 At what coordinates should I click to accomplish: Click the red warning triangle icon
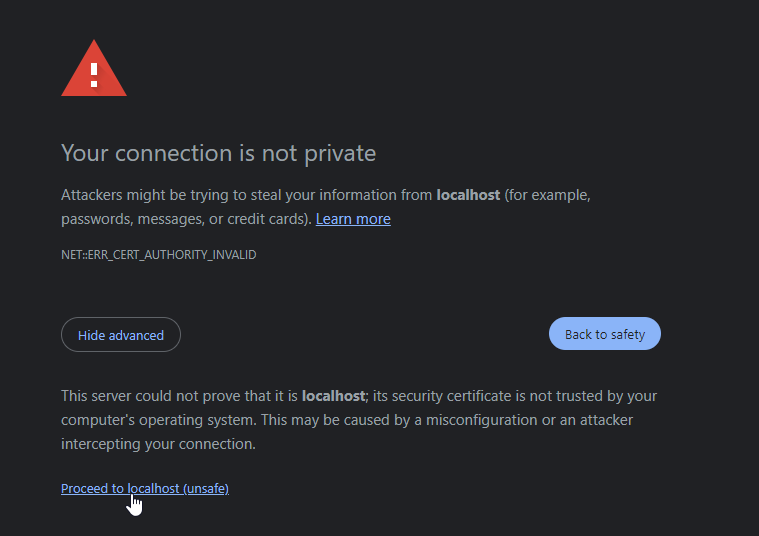tap(94, 68)
